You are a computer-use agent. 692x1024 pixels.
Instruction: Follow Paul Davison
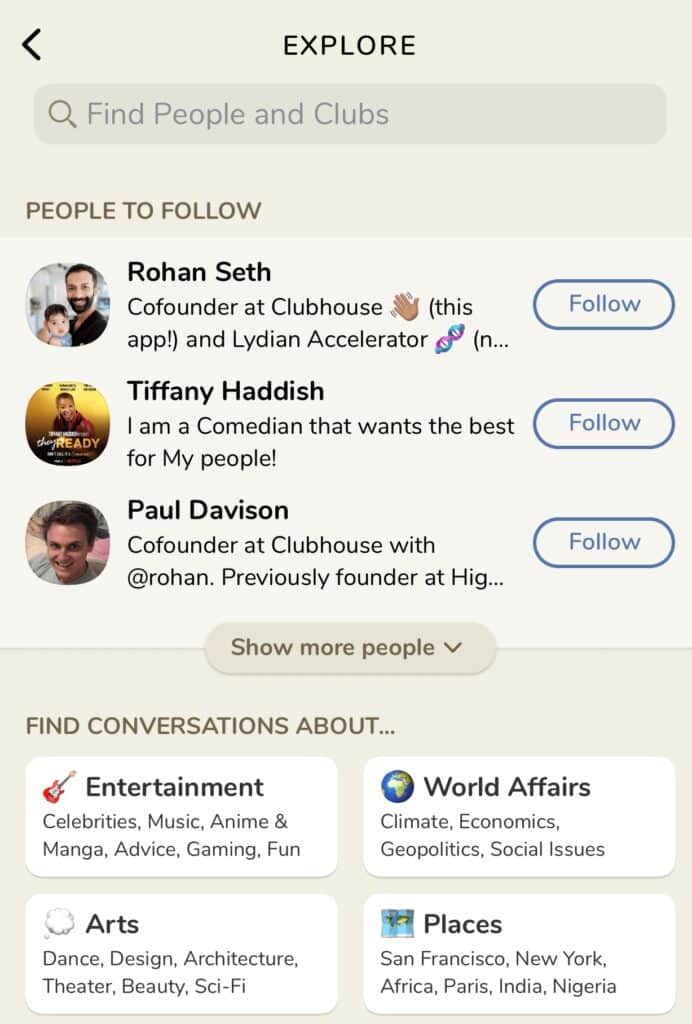pos(604,542)
